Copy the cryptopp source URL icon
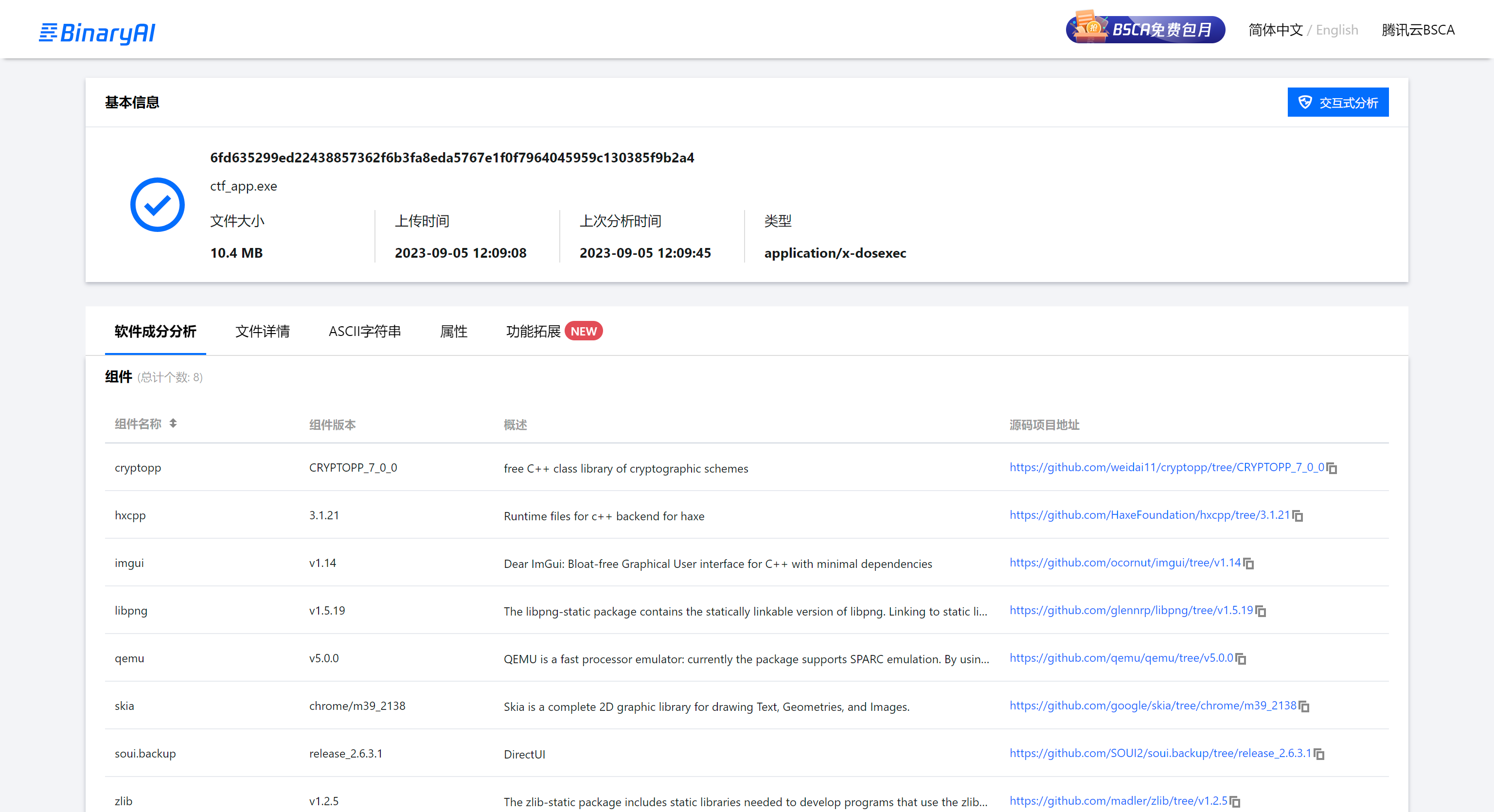The width and height of the screenshot is (1494, 812). [1332, 468]
